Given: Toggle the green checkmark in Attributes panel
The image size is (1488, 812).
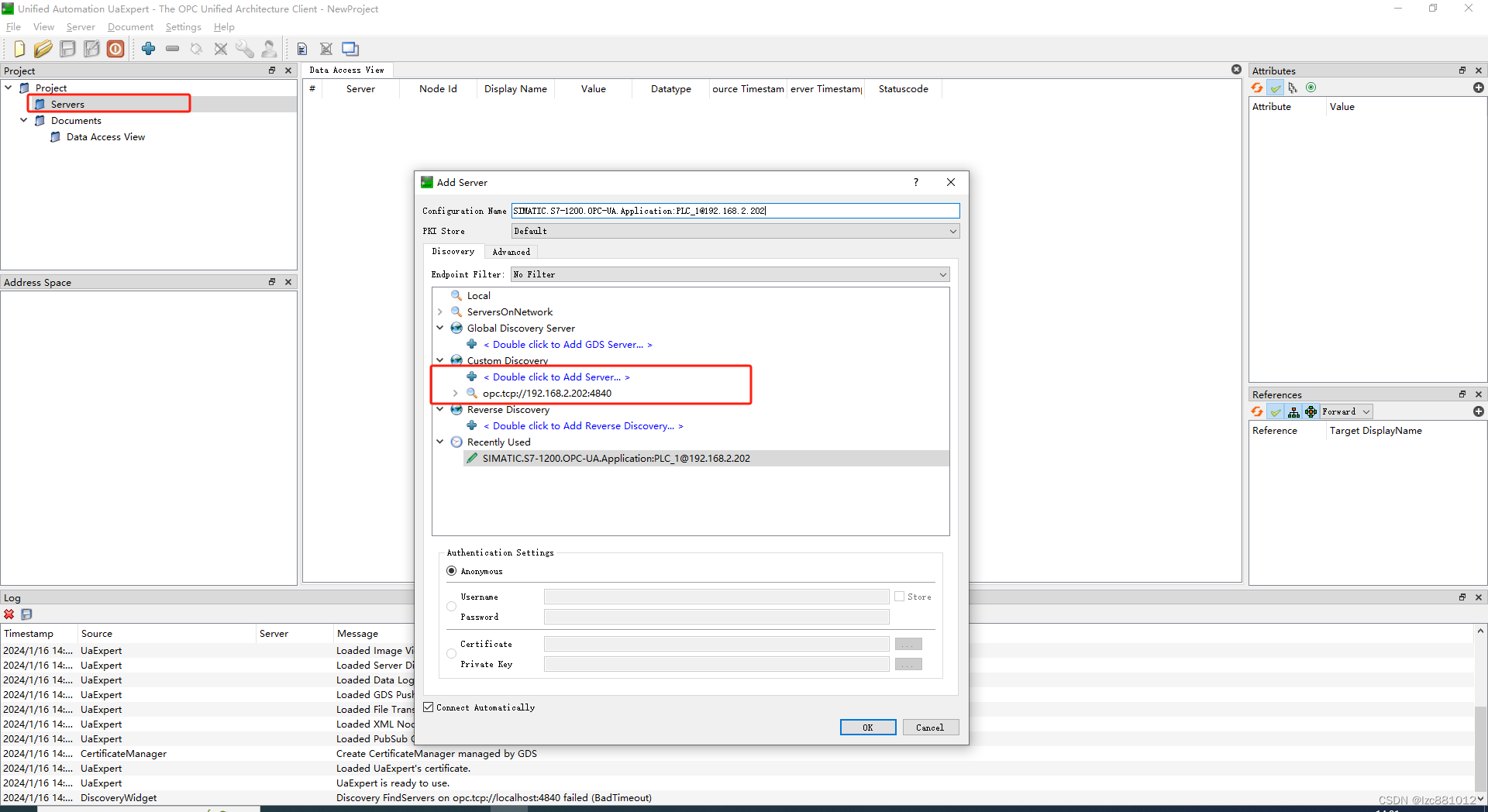Looking at the screenshot, I should (x=1275, y=88).
